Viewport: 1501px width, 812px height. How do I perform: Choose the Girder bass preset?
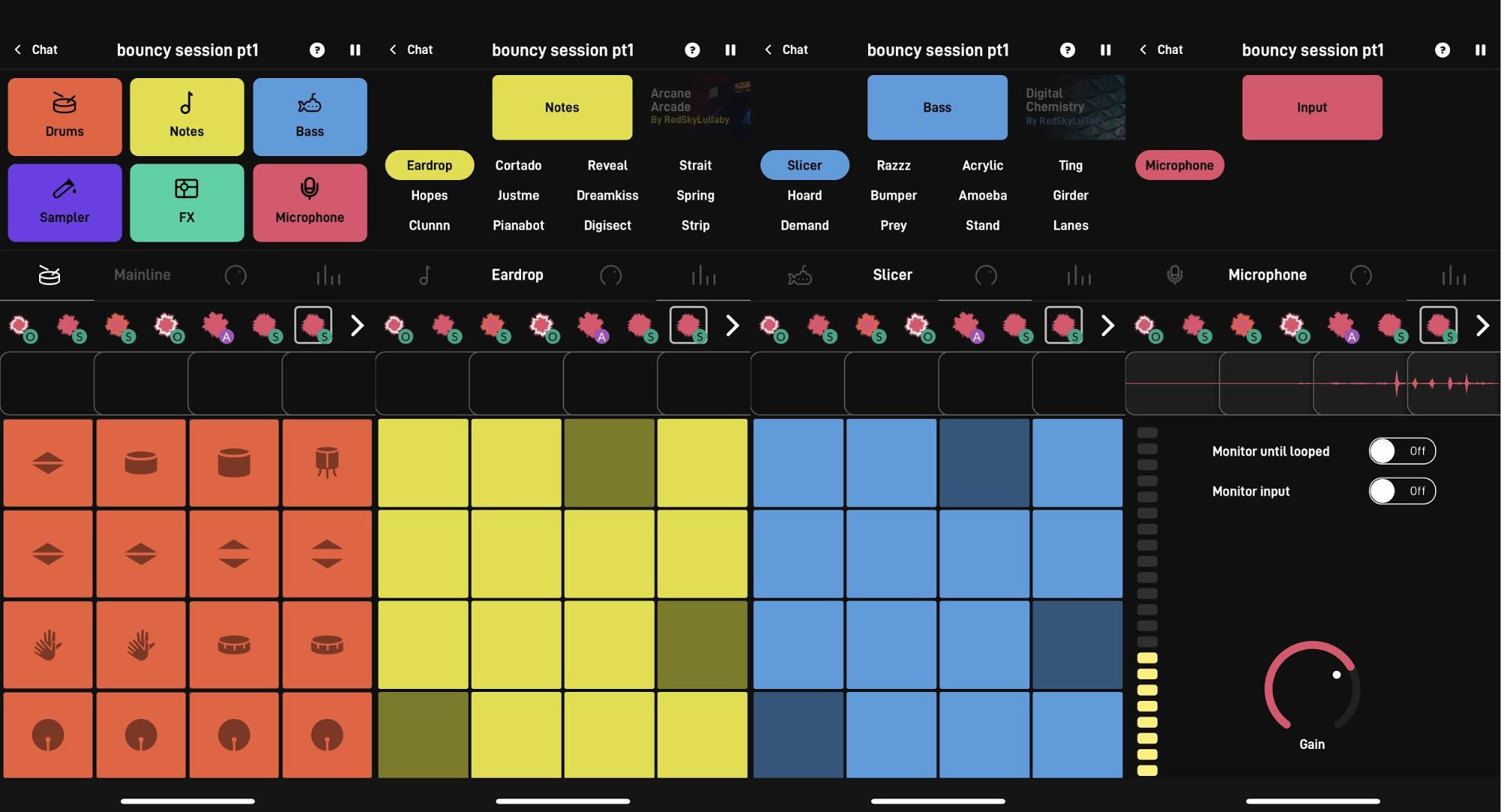pos(1070,195)
